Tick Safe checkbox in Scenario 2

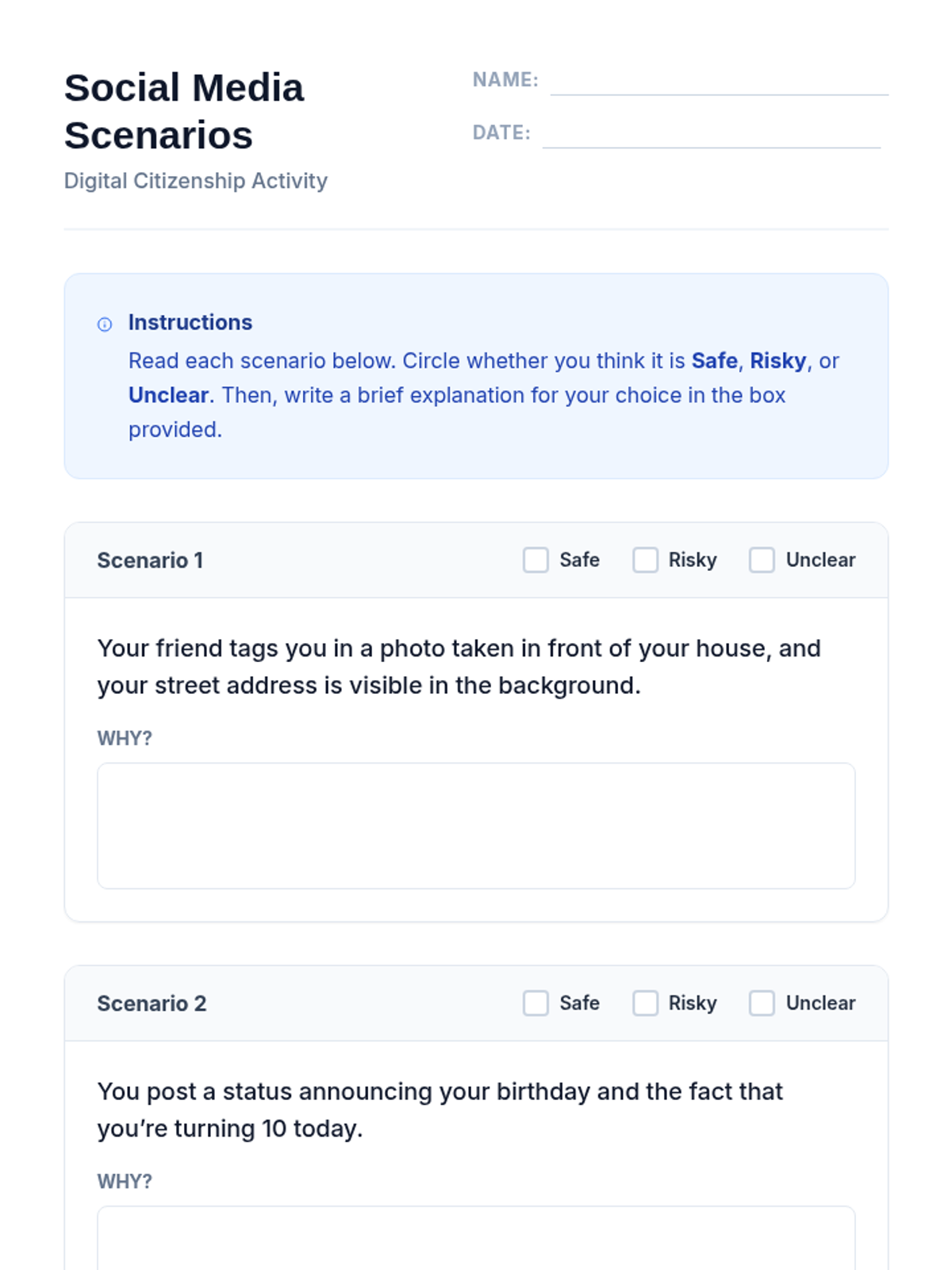tap(535, 1003)
